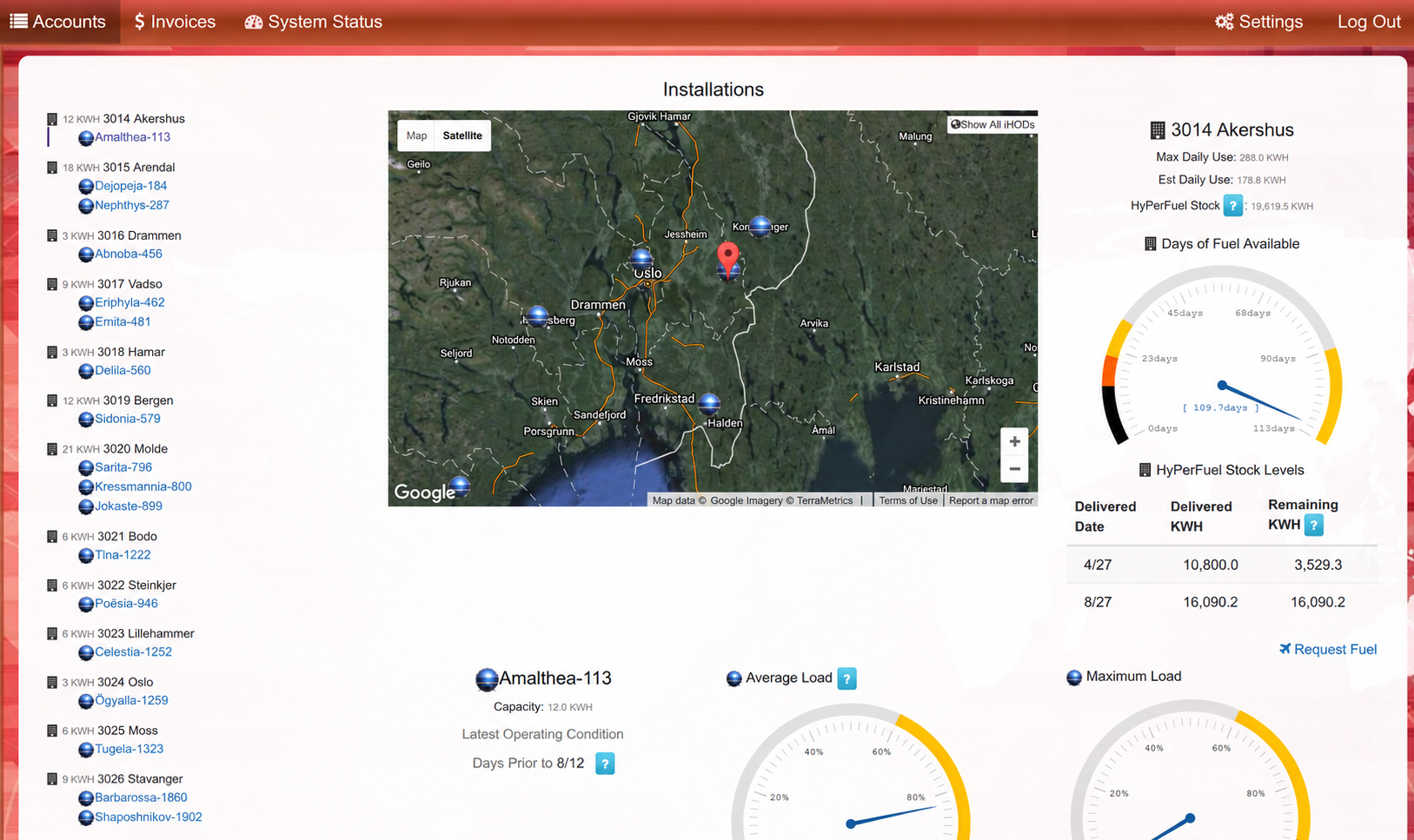This screenshot has height=840, width=1414.
Task: Zoom in on the map
Action: 1014,441
